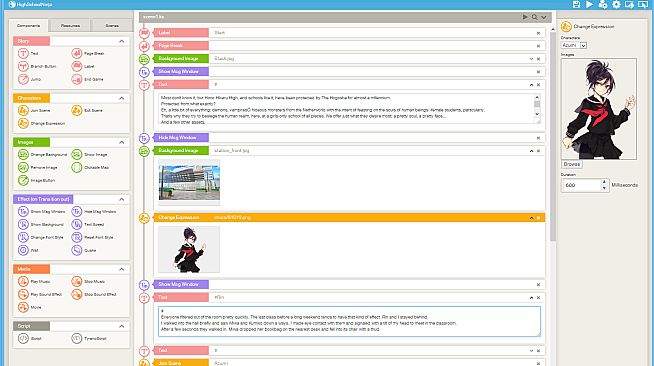This screenshot has height=366, width=654.
Task: Preview the scene with scene header play icon
Action: [x=525, y=17]
